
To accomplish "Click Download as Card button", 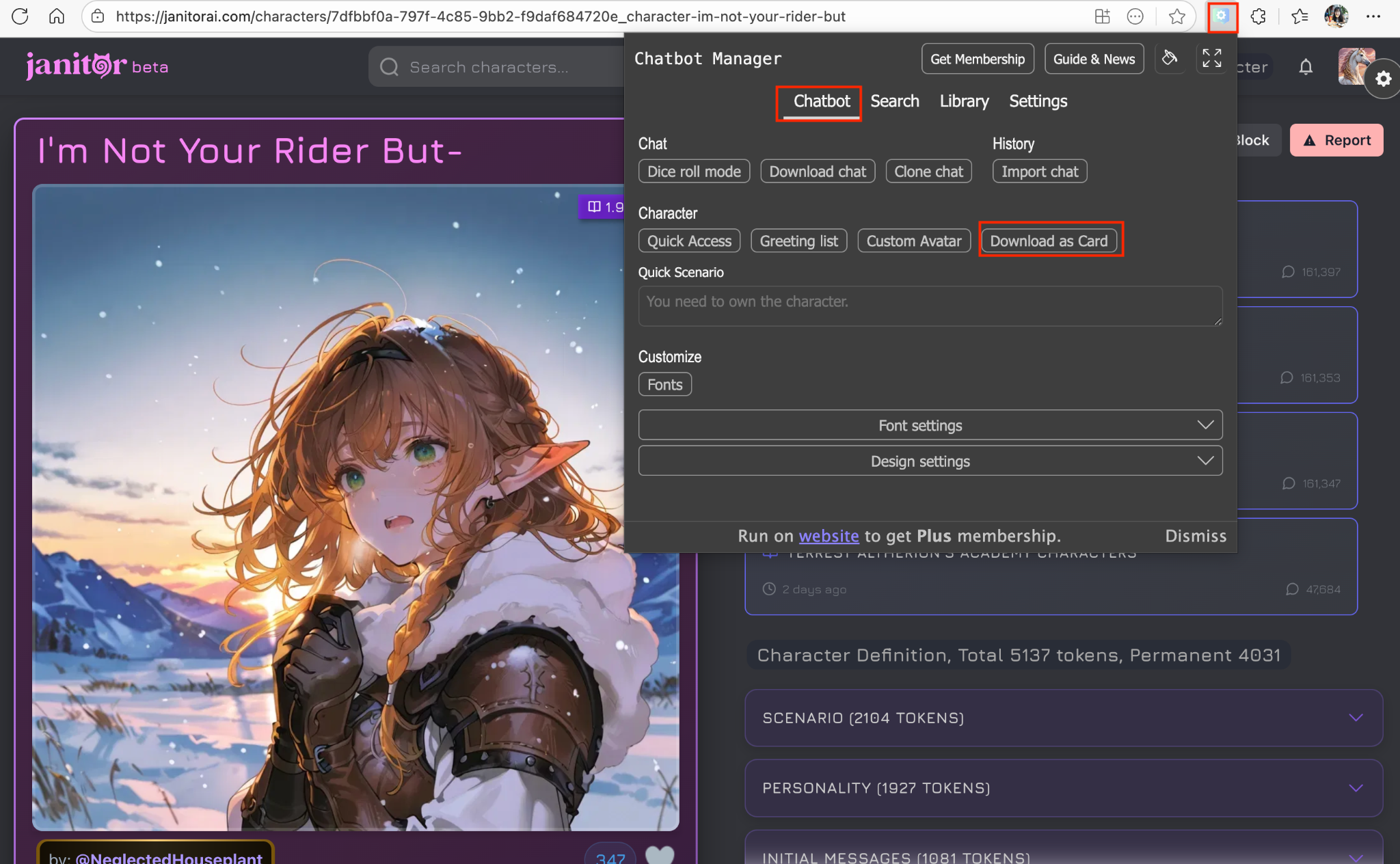I will tap(1049, 241).
